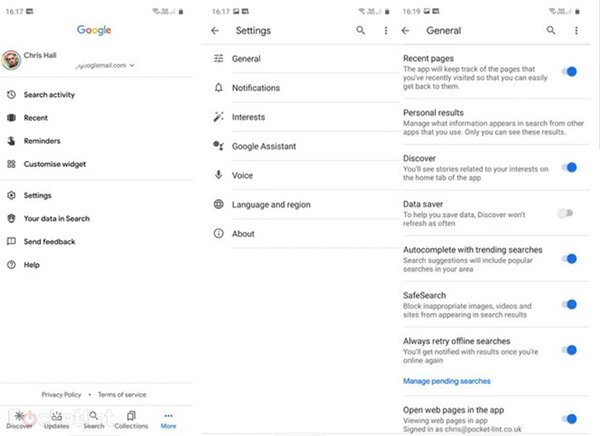Tap the General sliders icon
The width and height of the screenshot is (600, 436).
click(218, 59)
